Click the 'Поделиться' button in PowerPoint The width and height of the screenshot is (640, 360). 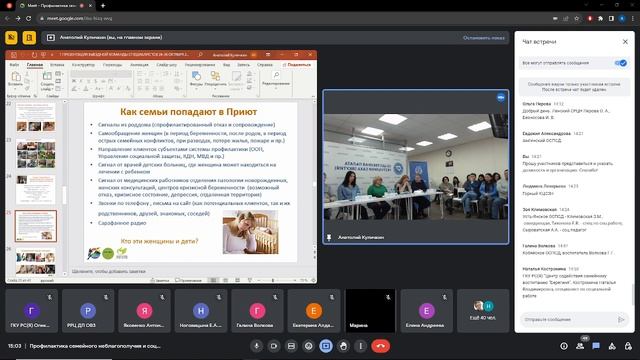tap(297, 65)
